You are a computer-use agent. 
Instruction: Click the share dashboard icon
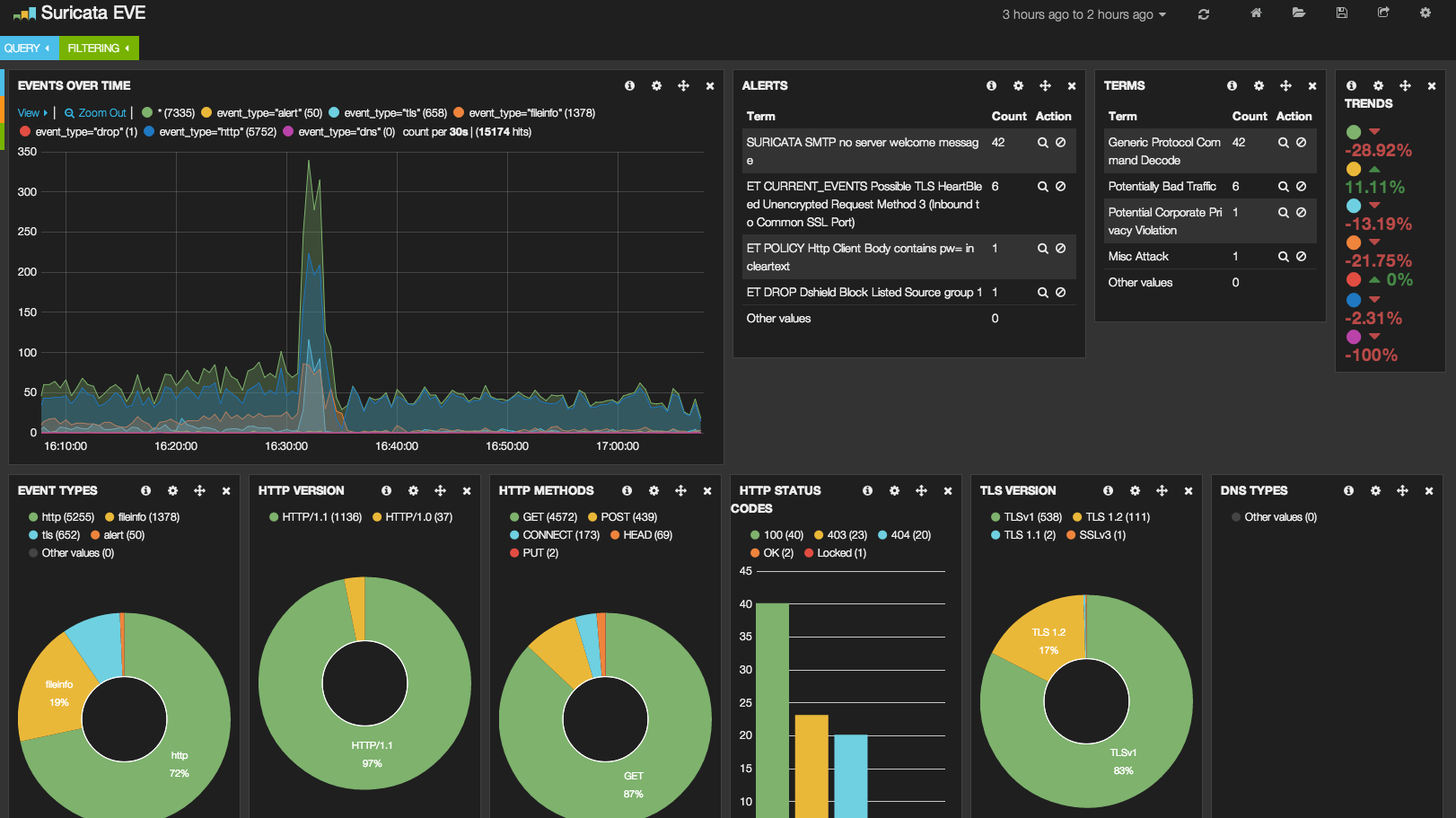pyautogui.click(x=1383, y=13)
